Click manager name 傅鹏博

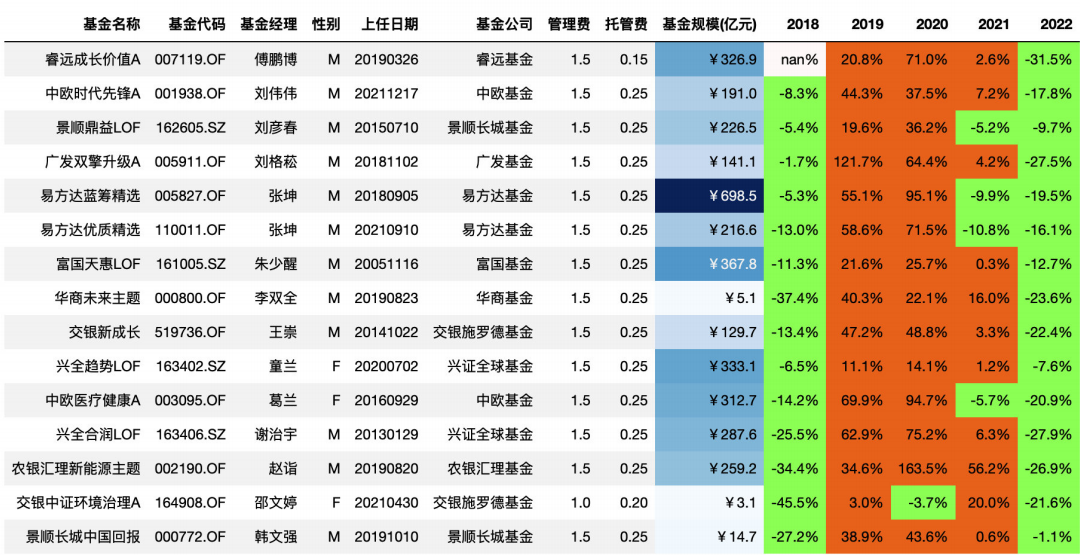pyautogui.click(x=276, y=60)
